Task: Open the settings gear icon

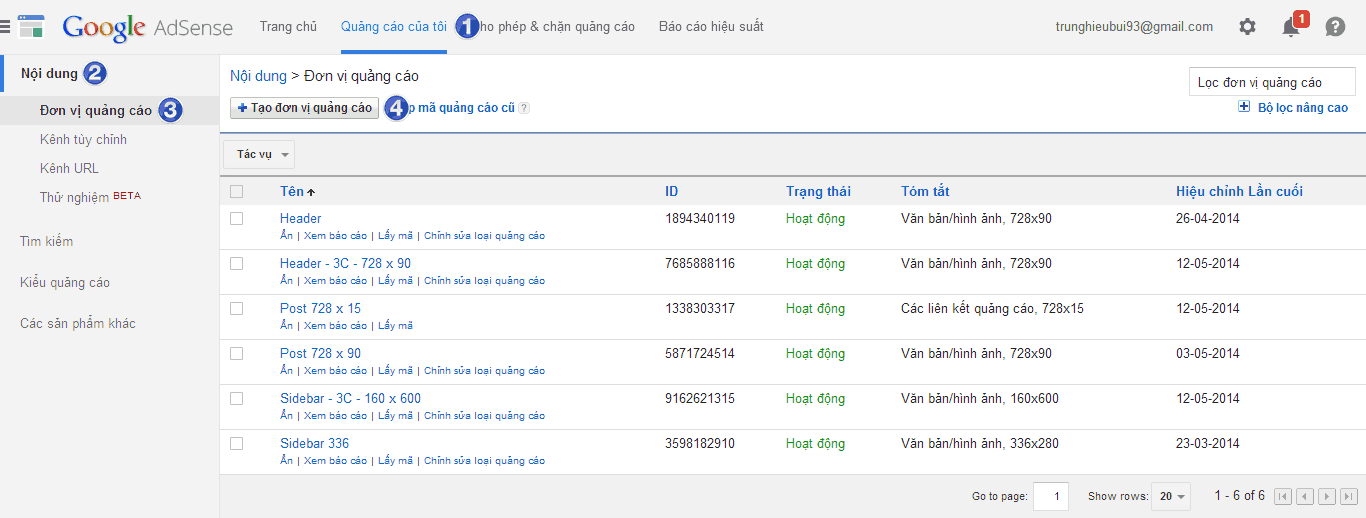Action: [1247, 27]
